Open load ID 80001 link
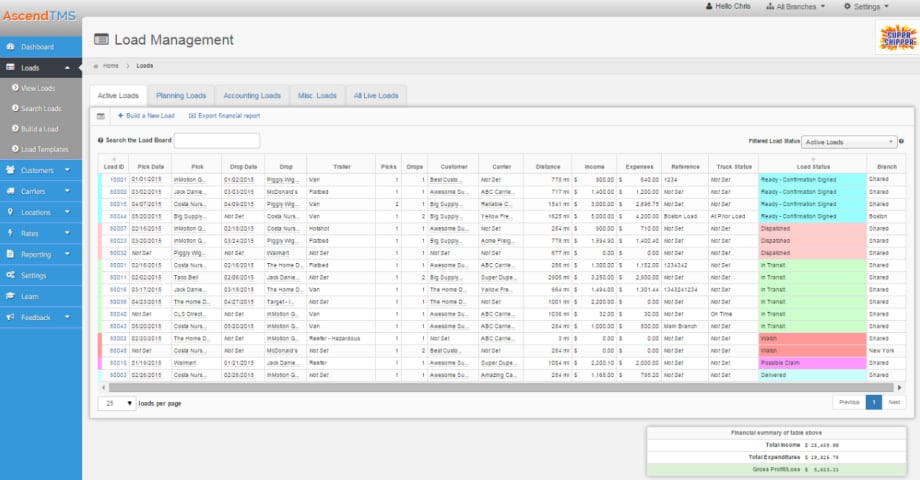This screenshot has width=920, height=480. pos(118,265)
